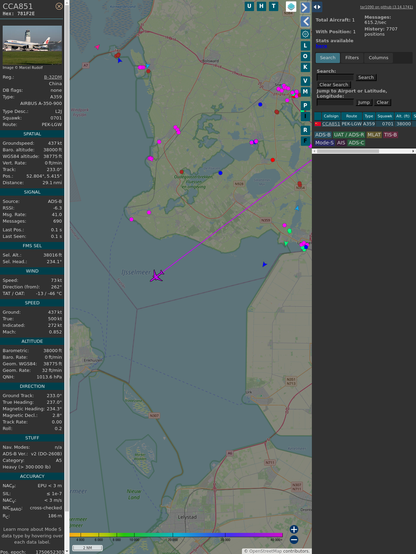This screenshot has width=416, height=554.
Task: Click the 'AIRBUS A-350-900' type text
Action: [41, 104]
